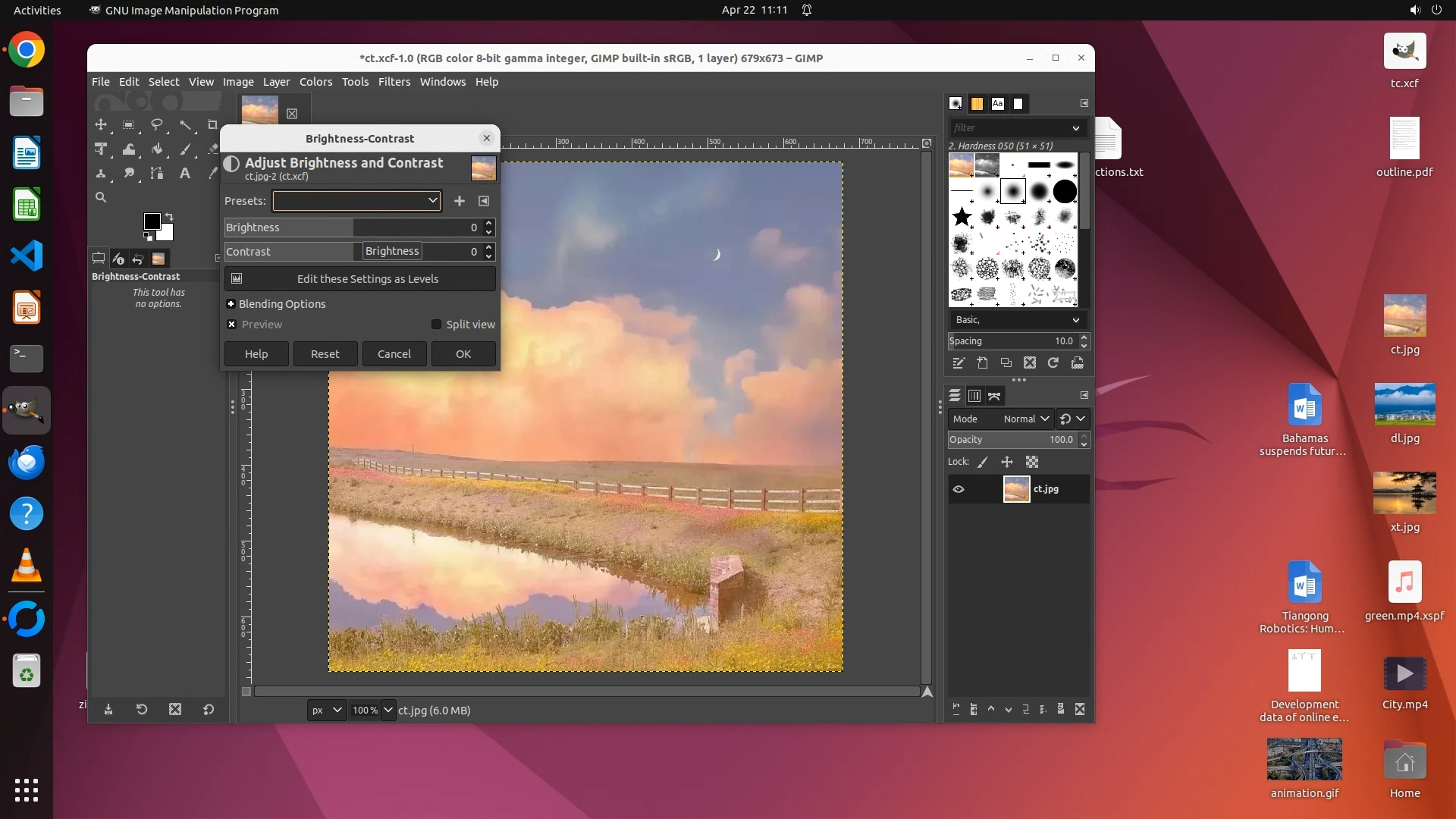This screenshot has height=819, width=1456.
Task: Uncheck the Preview checkbox
Action: point(232,325)
